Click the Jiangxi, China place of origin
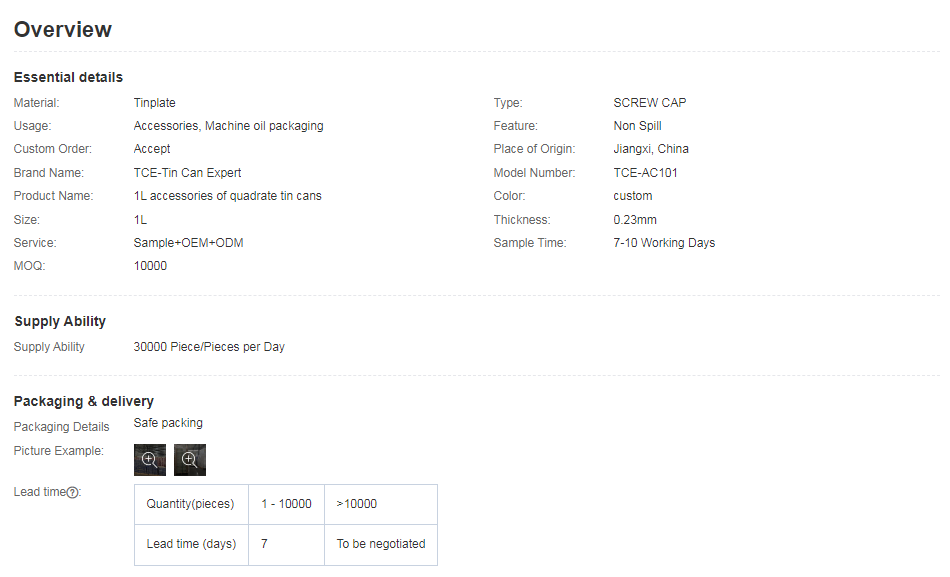Screen dimensions: 950x577 pyautogui.click(x=651, y=149)
